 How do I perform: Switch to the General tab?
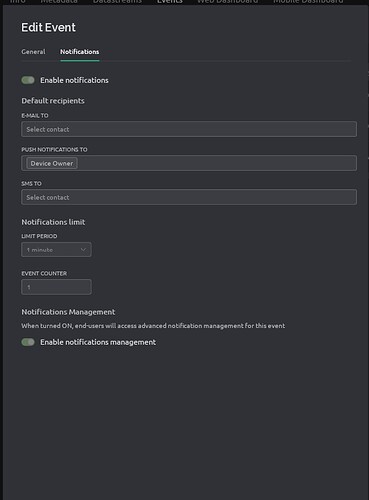point(33,52)
